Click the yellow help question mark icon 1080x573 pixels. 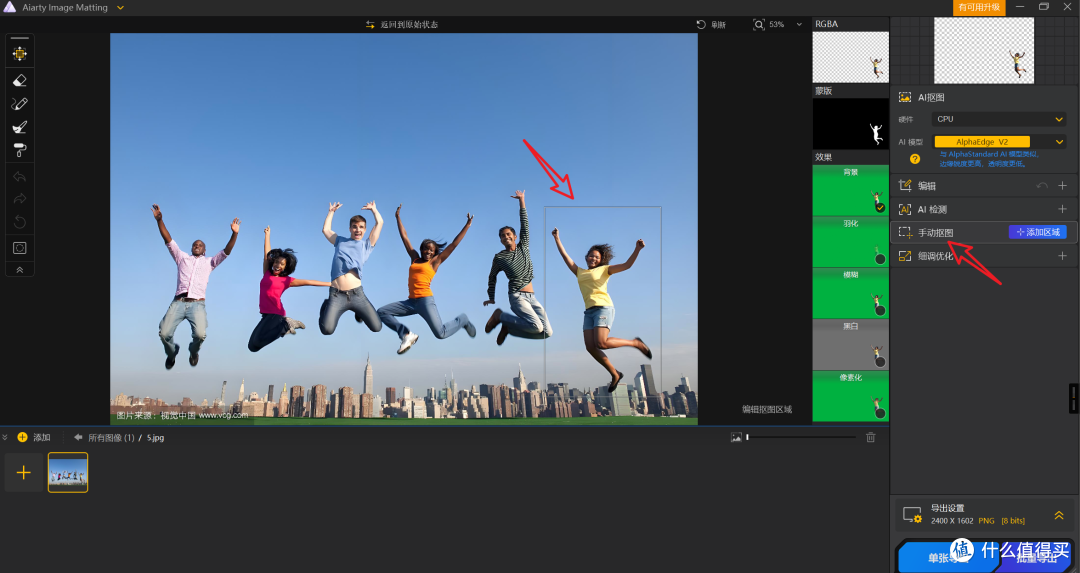(x=915, y=159)
